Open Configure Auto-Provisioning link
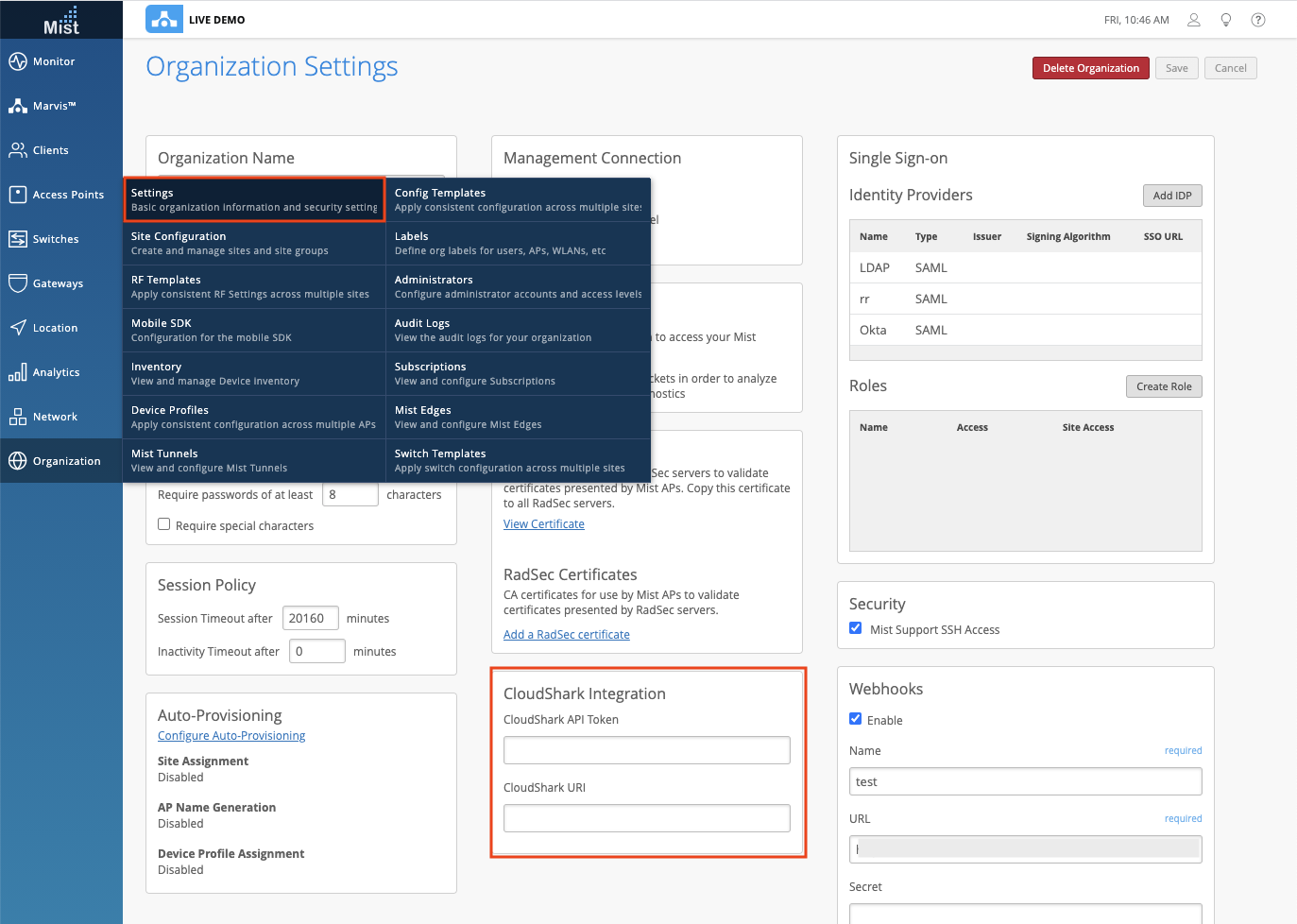Image resolution: width=1297 pixels, height=924 pixels. 231,736
